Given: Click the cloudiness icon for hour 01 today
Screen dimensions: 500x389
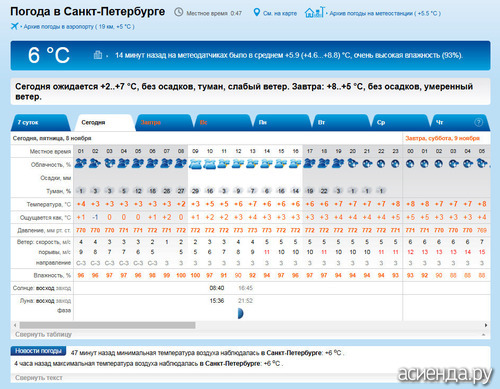Looking at the screenshot, I should 81,163.
